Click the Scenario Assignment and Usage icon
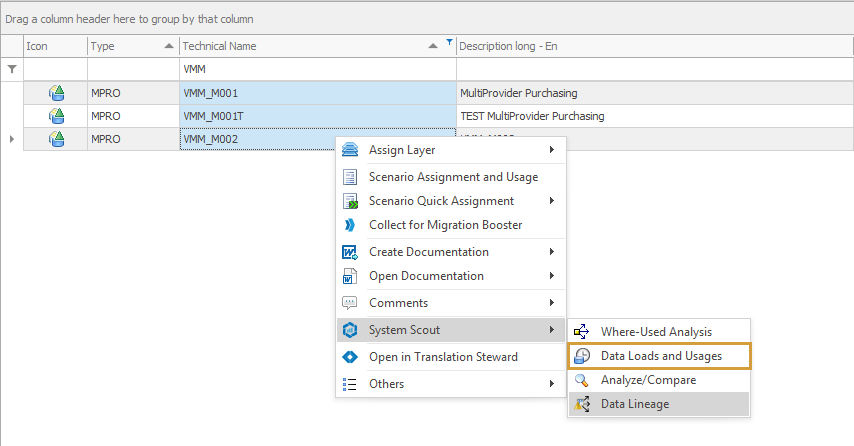 tap(350, 177)
